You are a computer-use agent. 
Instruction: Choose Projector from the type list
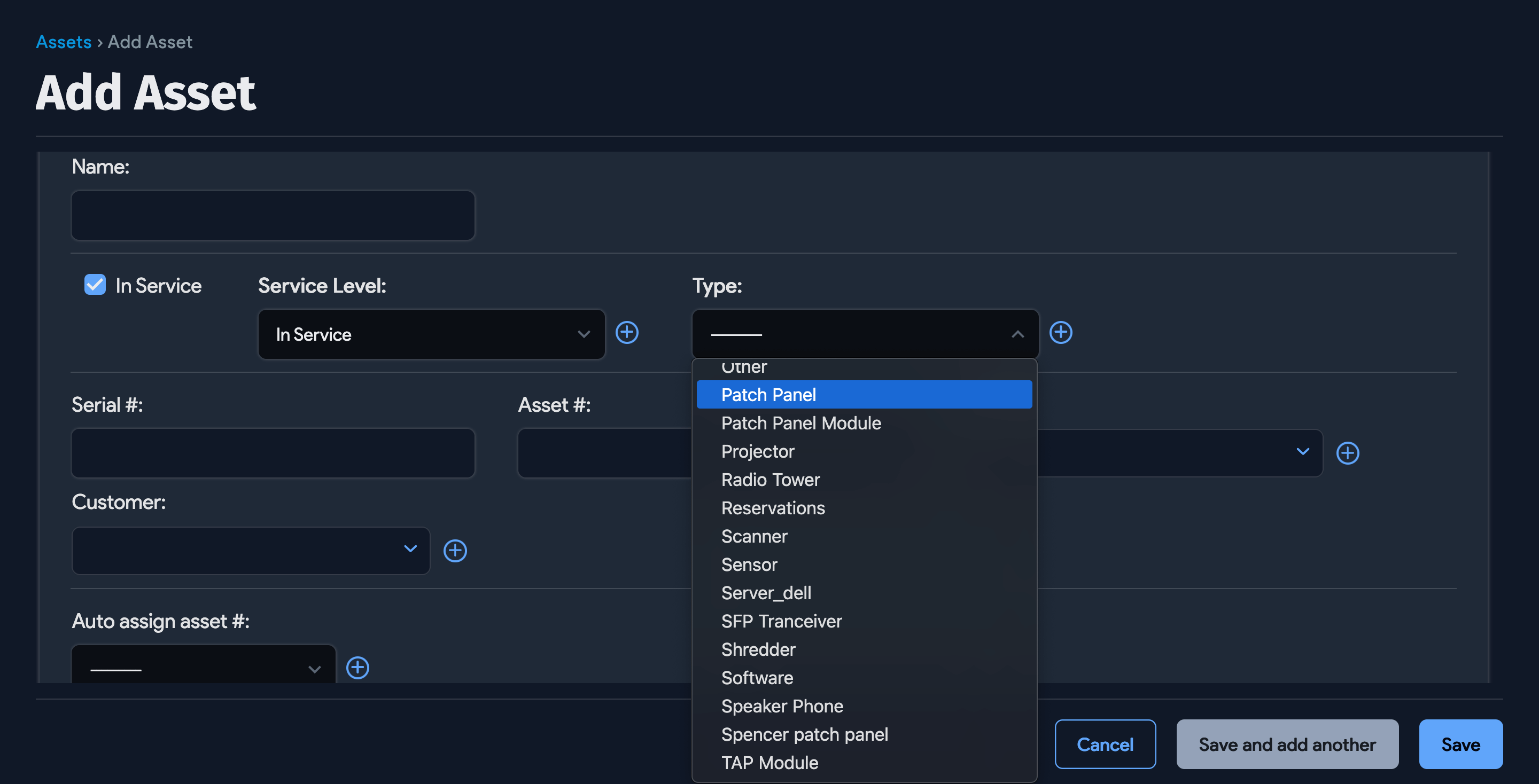click(x=757, y=451)
